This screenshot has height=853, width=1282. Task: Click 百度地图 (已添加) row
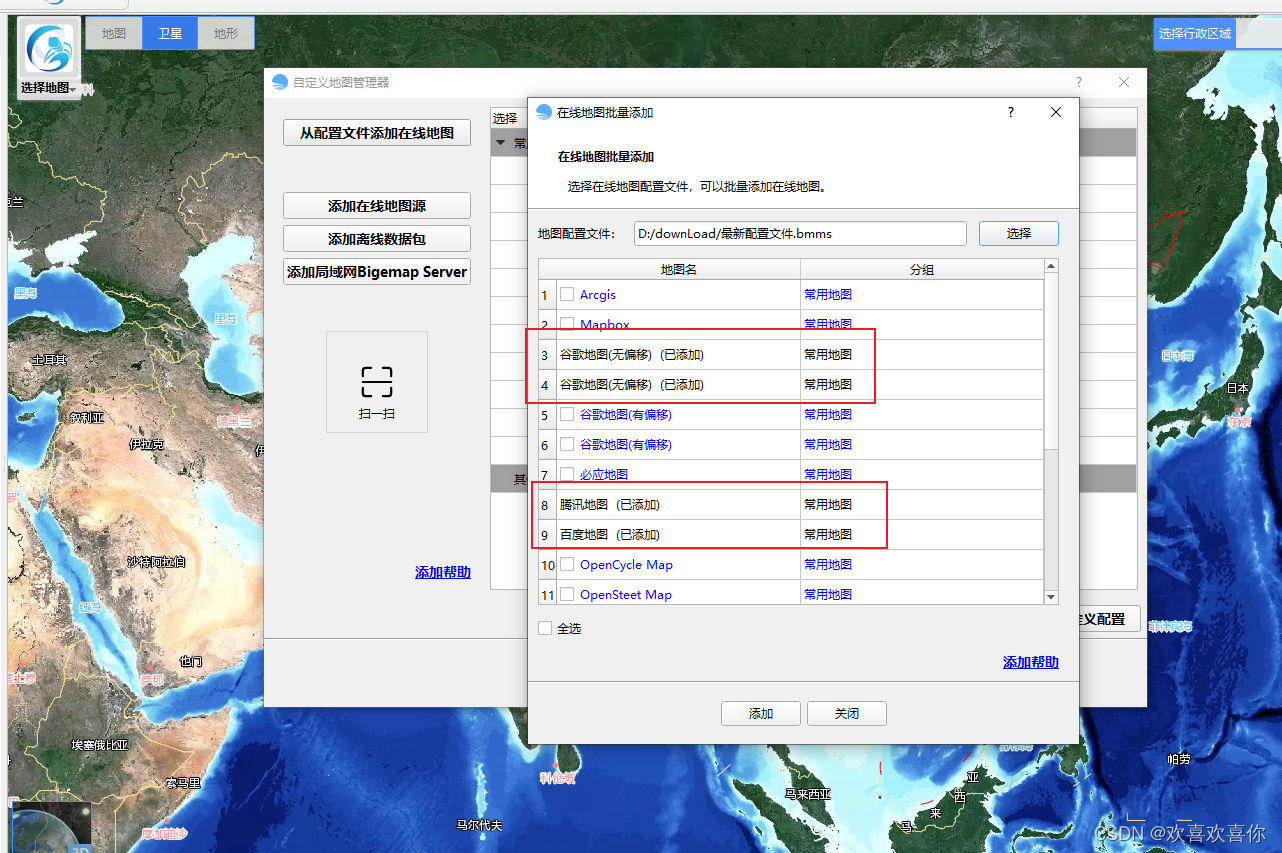coord(610,534)
